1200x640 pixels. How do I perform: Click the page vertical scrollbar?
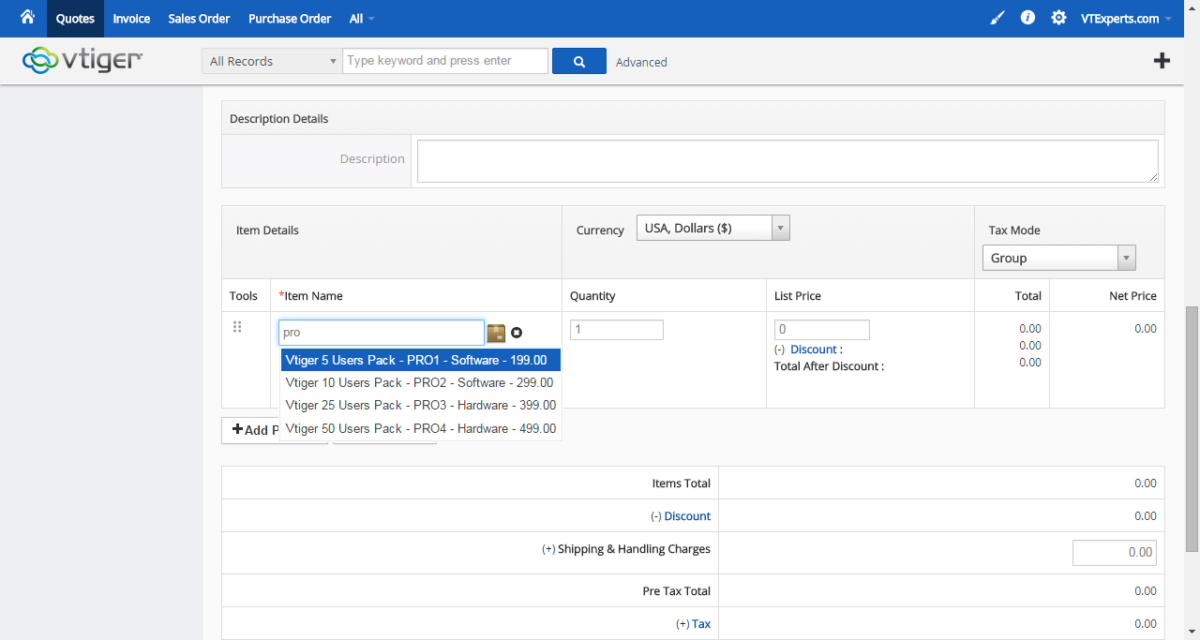(x=1192, y=430)
